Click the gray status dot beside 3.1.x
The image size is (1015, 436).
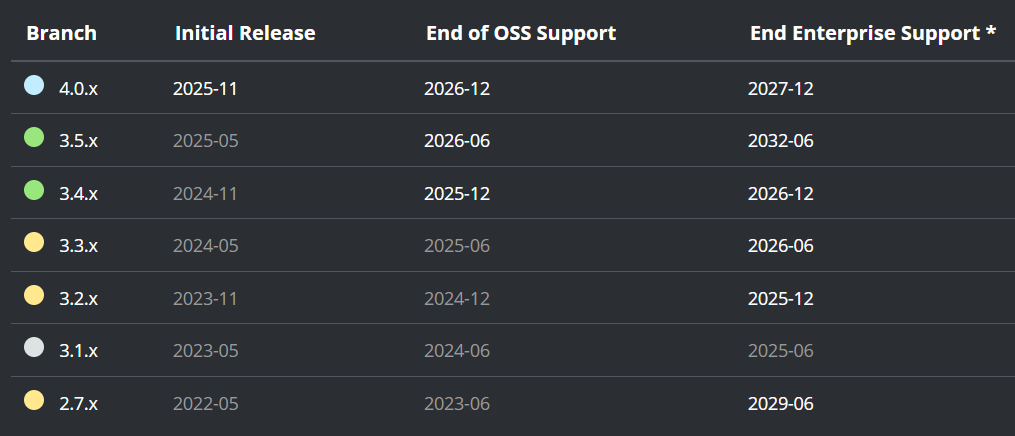(34, 348)
